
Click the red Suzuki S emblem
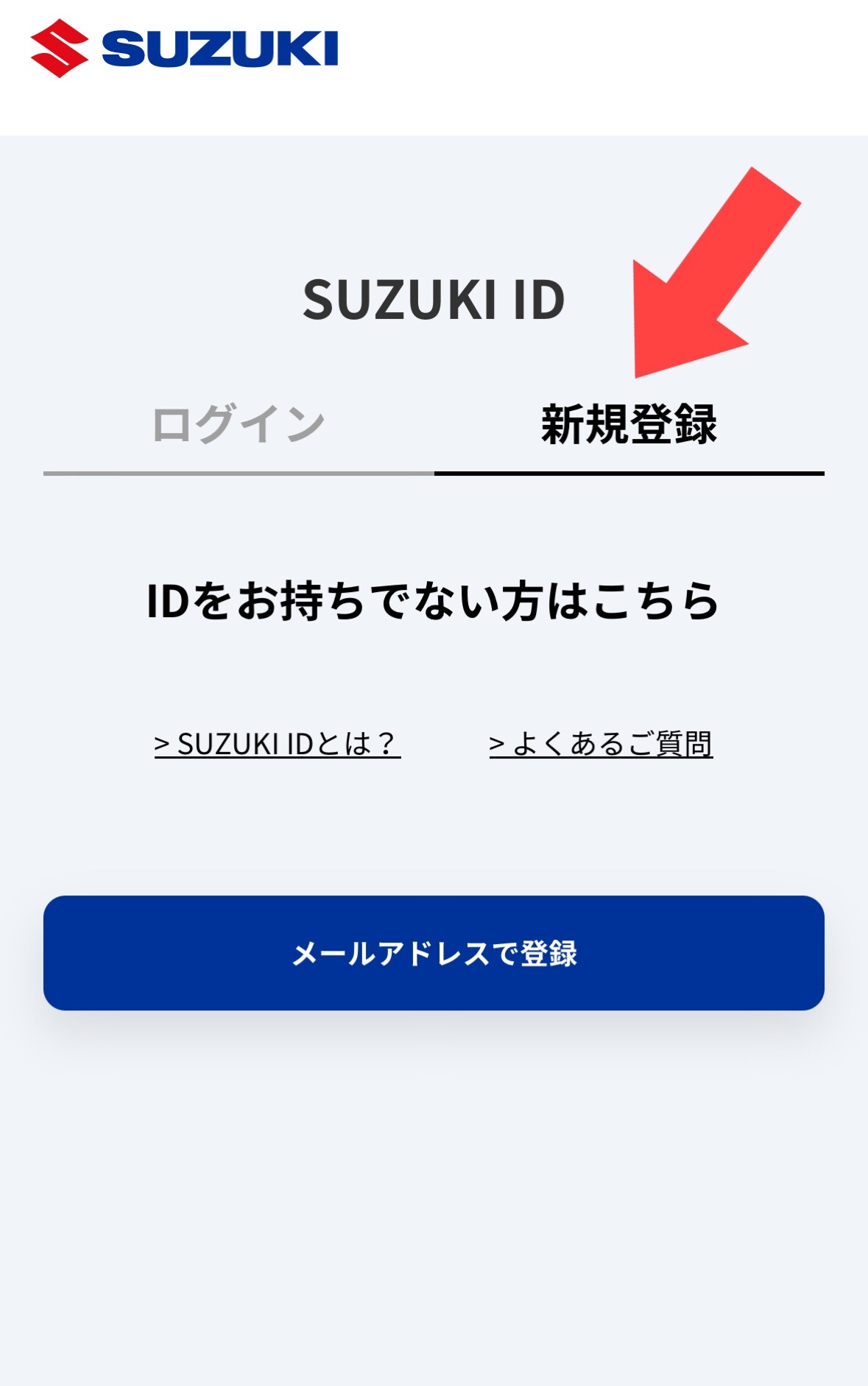click(x=60, y=49)
